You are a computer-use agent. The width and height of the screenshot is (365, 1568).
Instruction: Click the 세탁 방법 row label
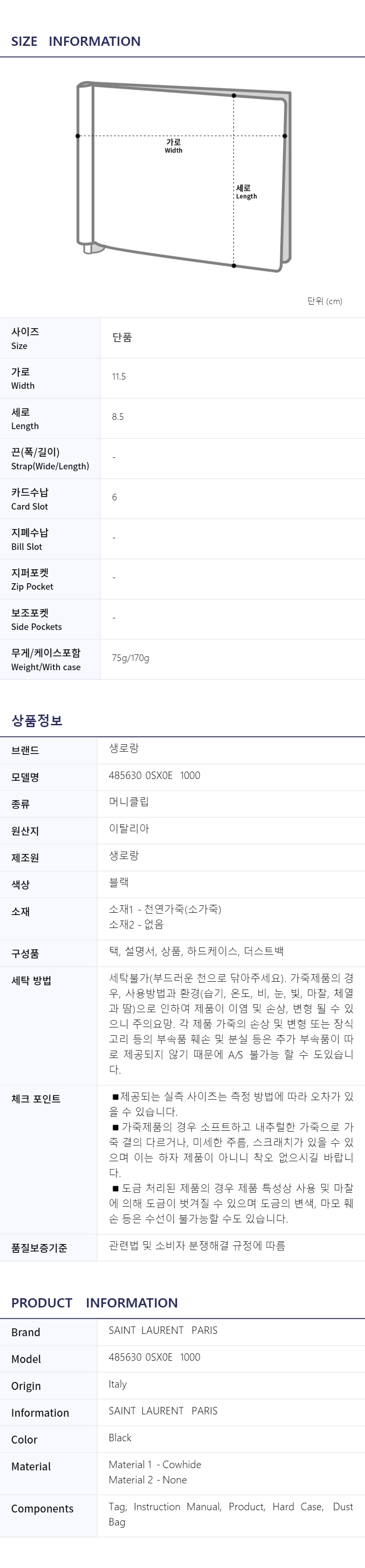[31, 981]
